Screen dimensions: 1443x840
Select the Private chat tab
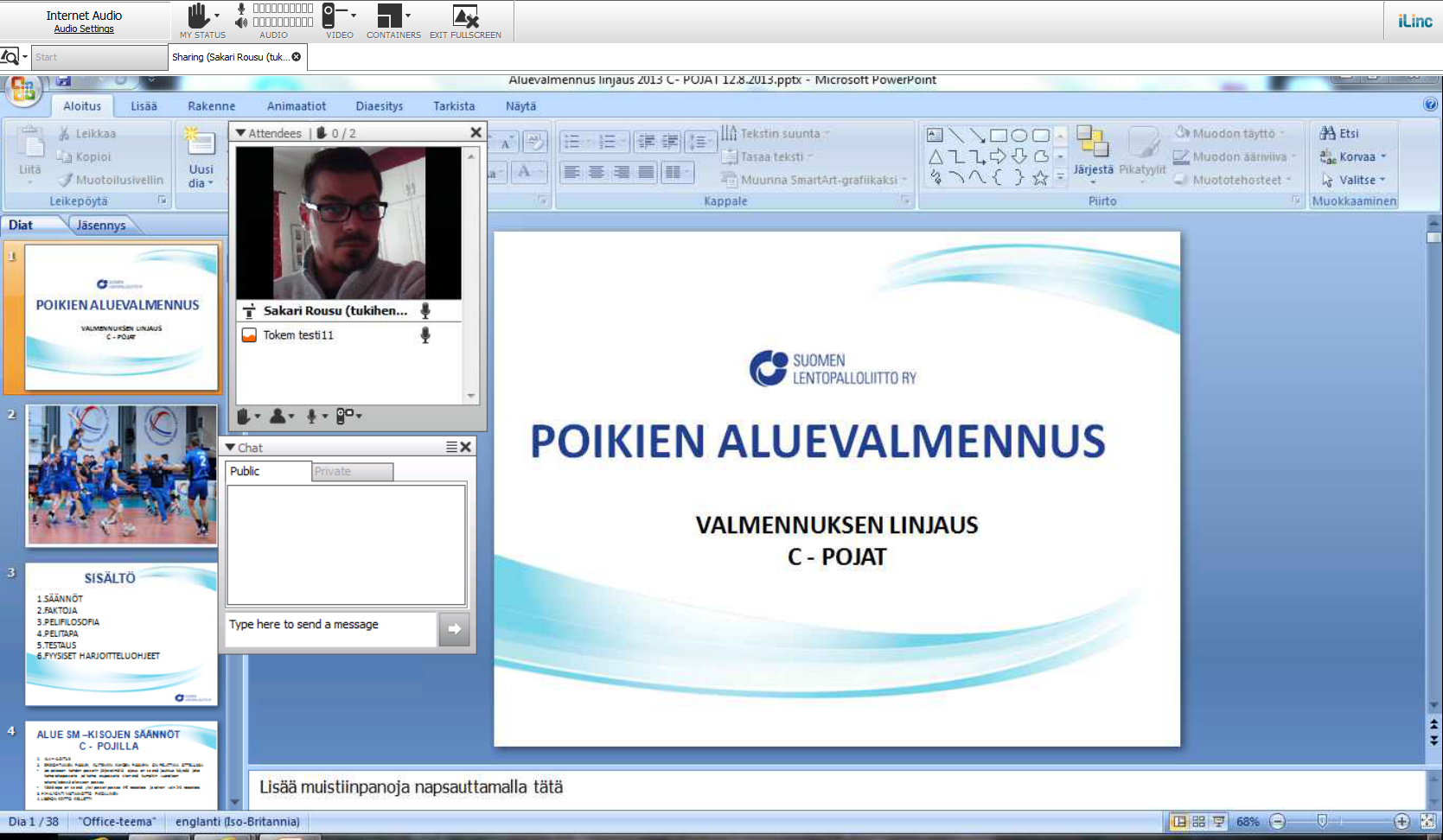pyautogui.click(x=351, y=471)
